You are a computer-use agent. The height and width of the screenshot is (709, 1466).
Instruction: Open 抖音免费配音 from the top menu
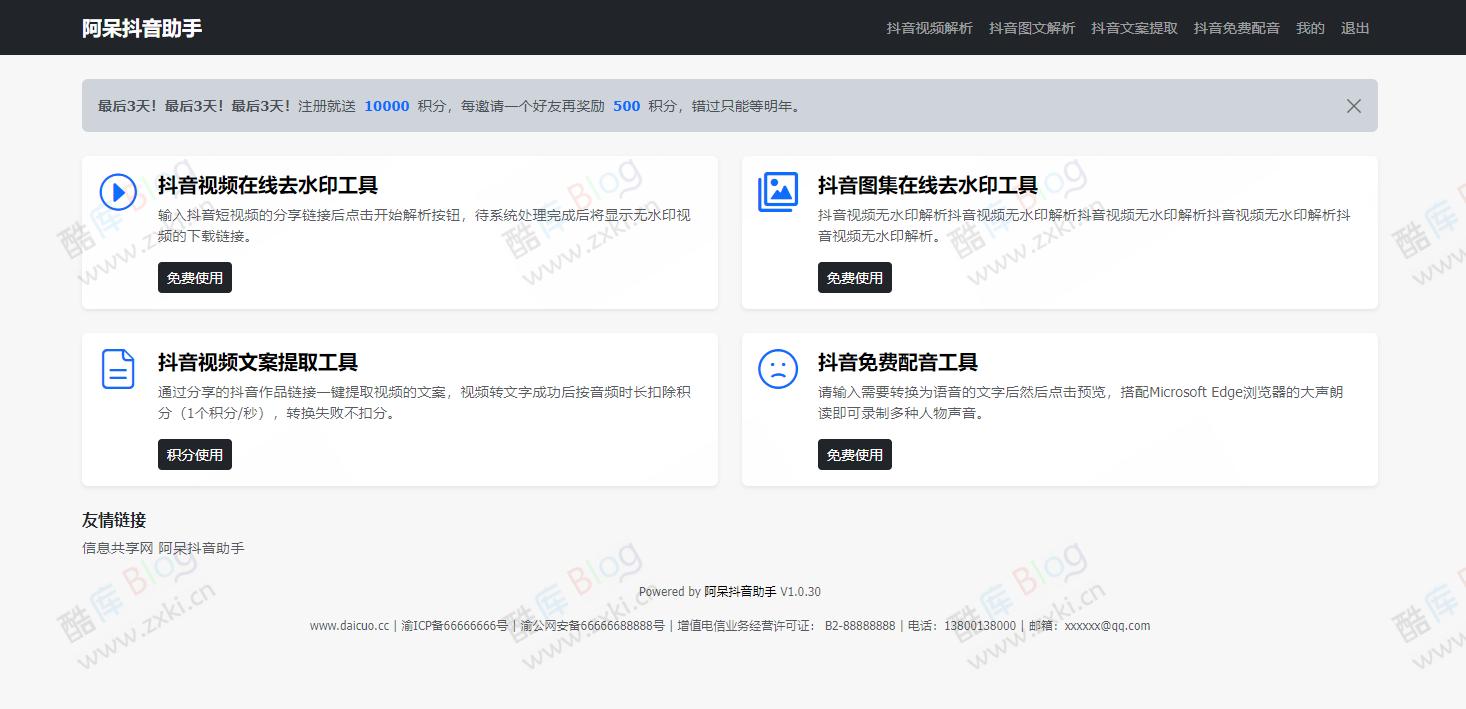click(x=1235, y=28)
